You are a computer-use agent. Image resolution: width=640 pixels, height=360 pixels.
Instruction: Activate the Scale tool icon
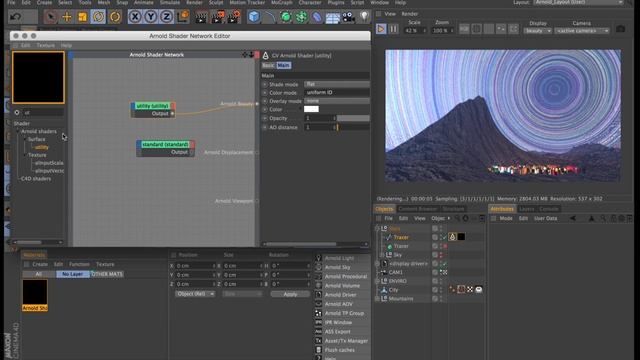pos(82,17)
